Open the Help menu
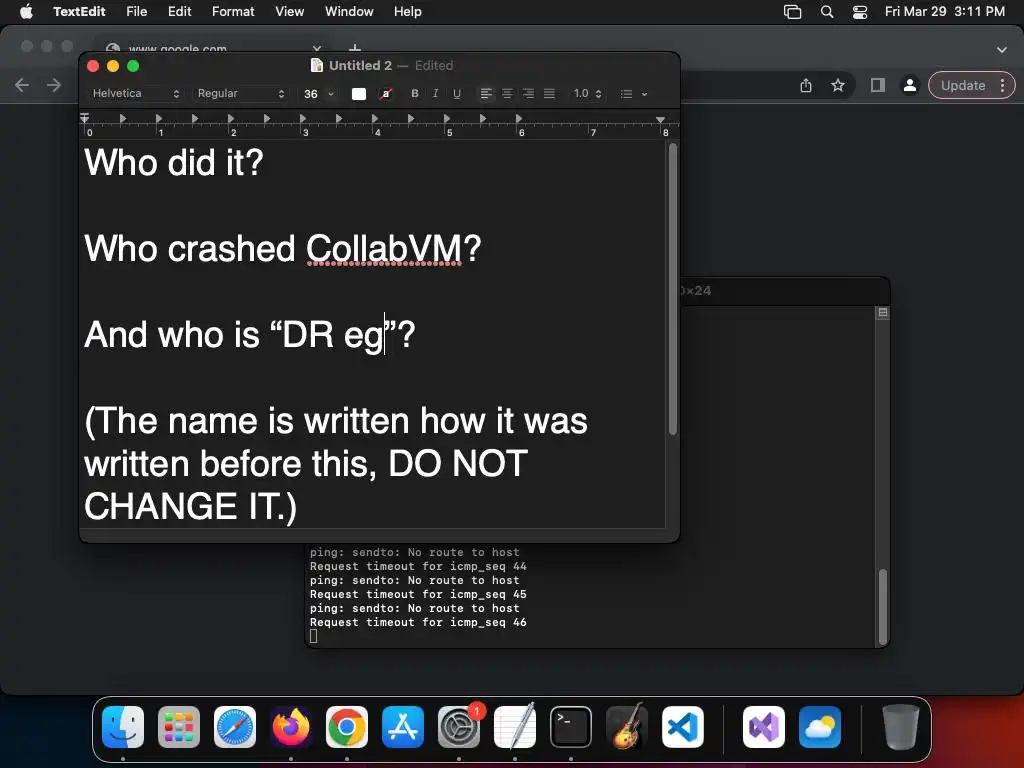The width and height of the screenshot is (1024, 768). click(408, 11)
